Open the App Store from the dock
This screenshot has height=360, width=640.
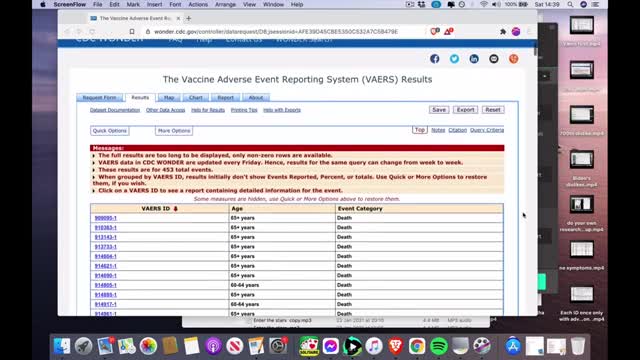click(513, 346)
